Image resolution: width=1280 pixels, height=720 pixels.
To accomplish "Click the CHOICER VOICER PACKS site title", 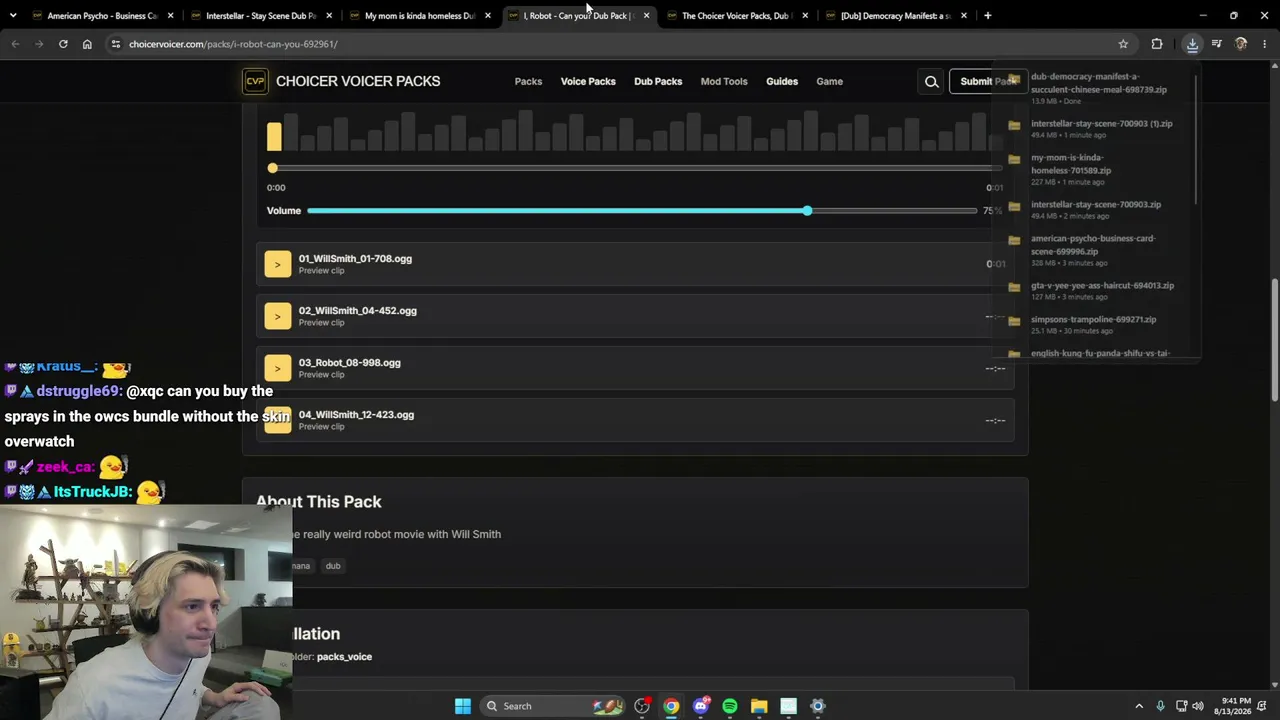I will pyautogui.click(x=358, y=81).
